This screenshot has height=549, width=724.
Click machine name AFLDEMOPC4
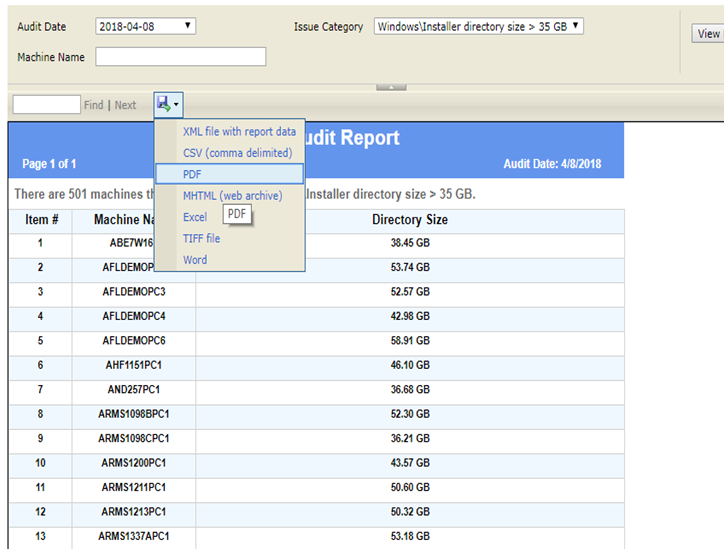click(x=134, y=316)
